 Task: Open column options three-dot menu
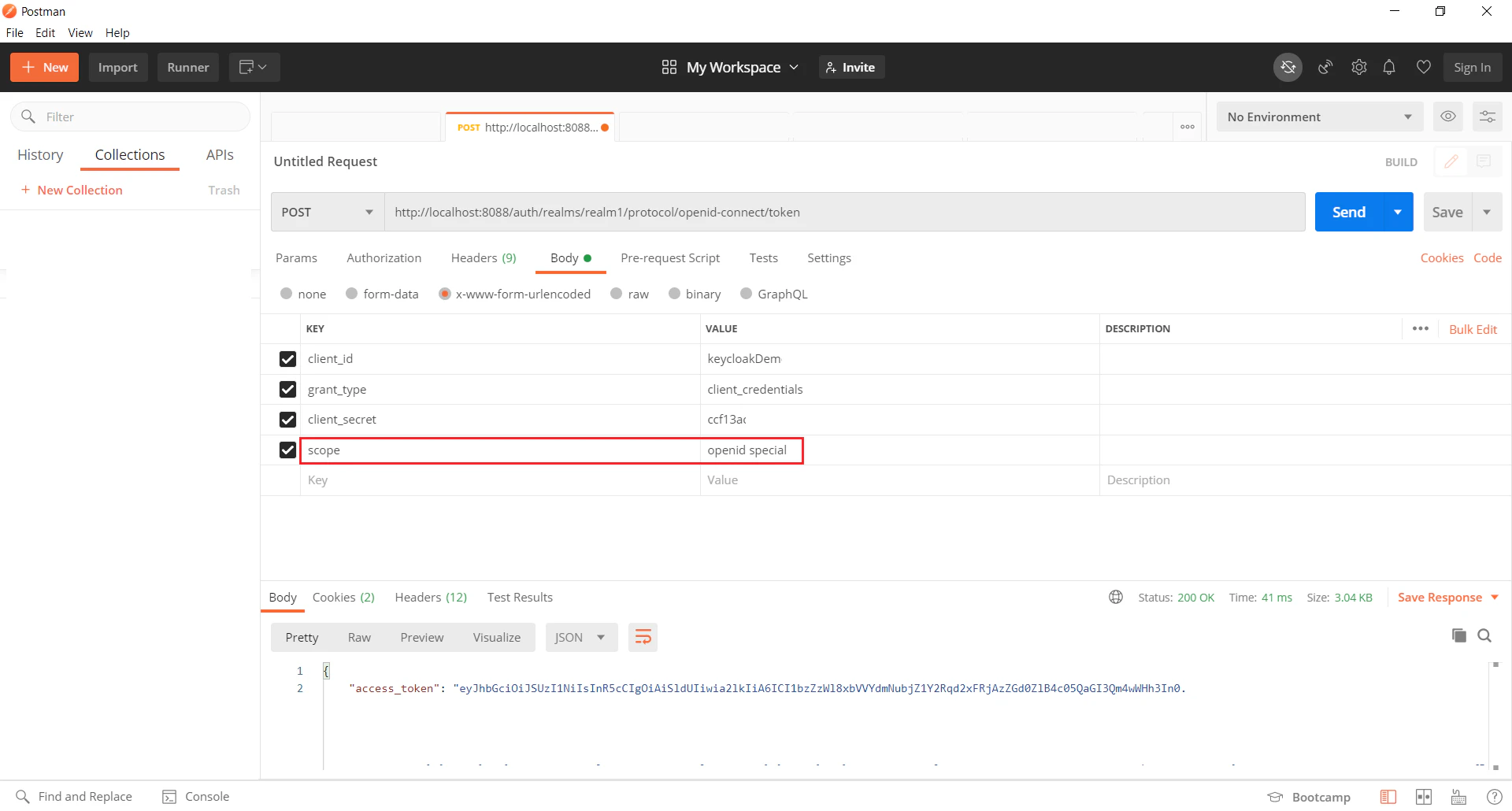pos(1421,328)
